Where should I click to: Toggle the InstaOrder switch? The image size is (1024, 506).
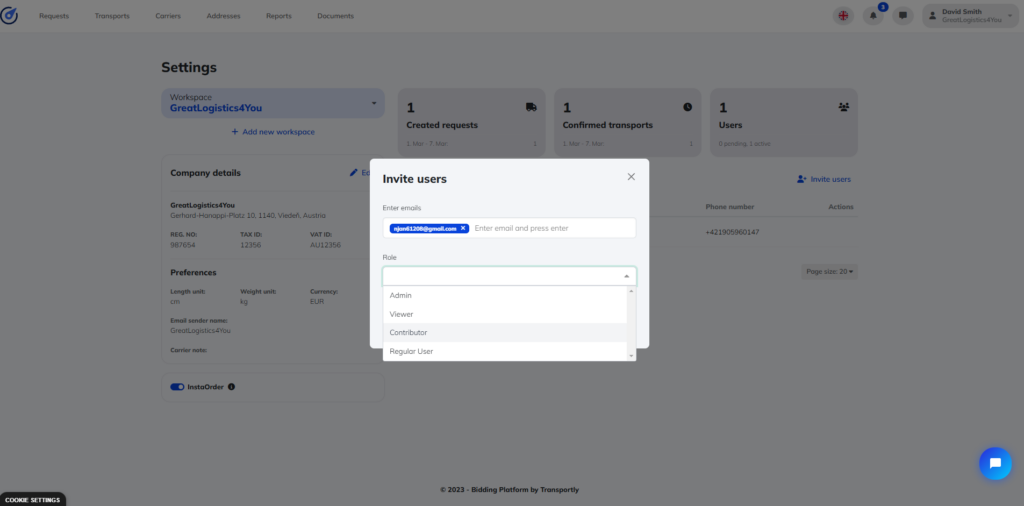178,387
